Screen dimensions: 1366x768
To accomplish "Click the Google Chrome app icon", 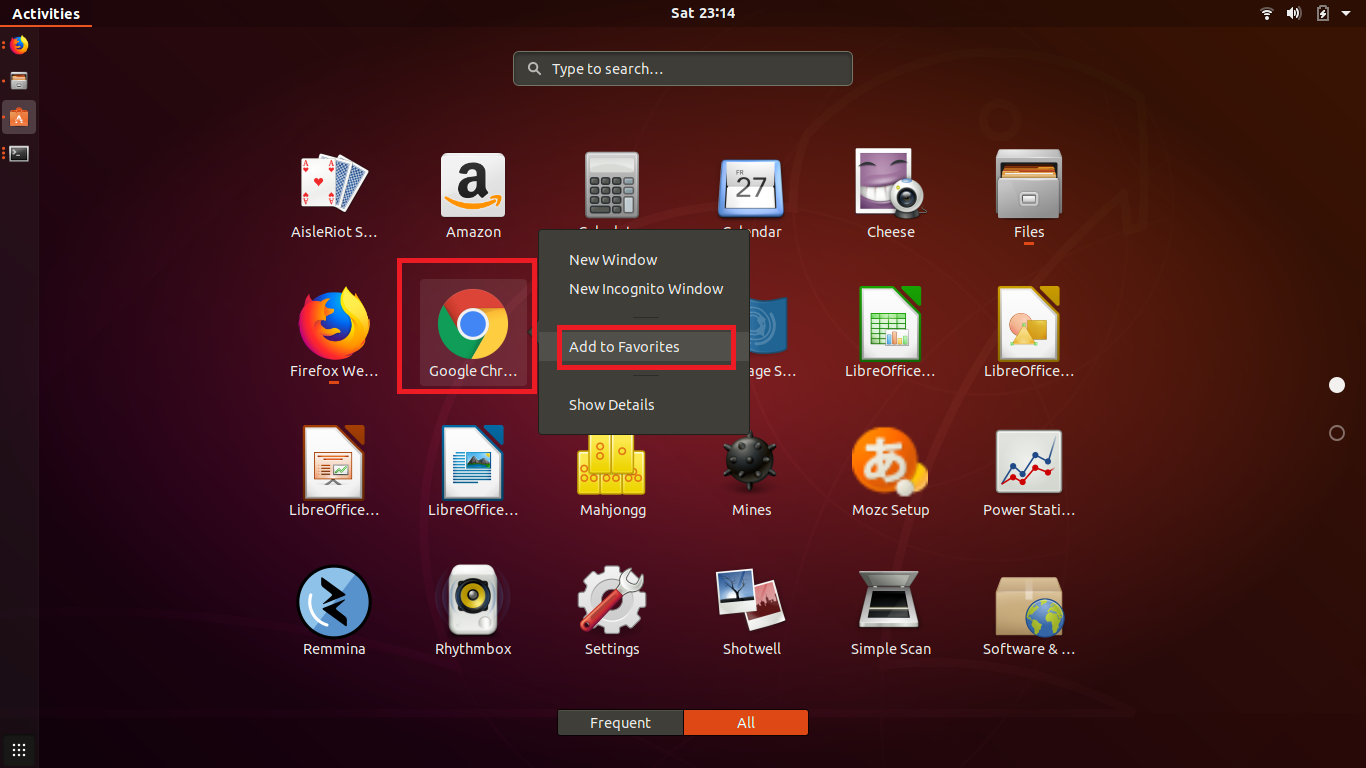I will coord(473,324).
